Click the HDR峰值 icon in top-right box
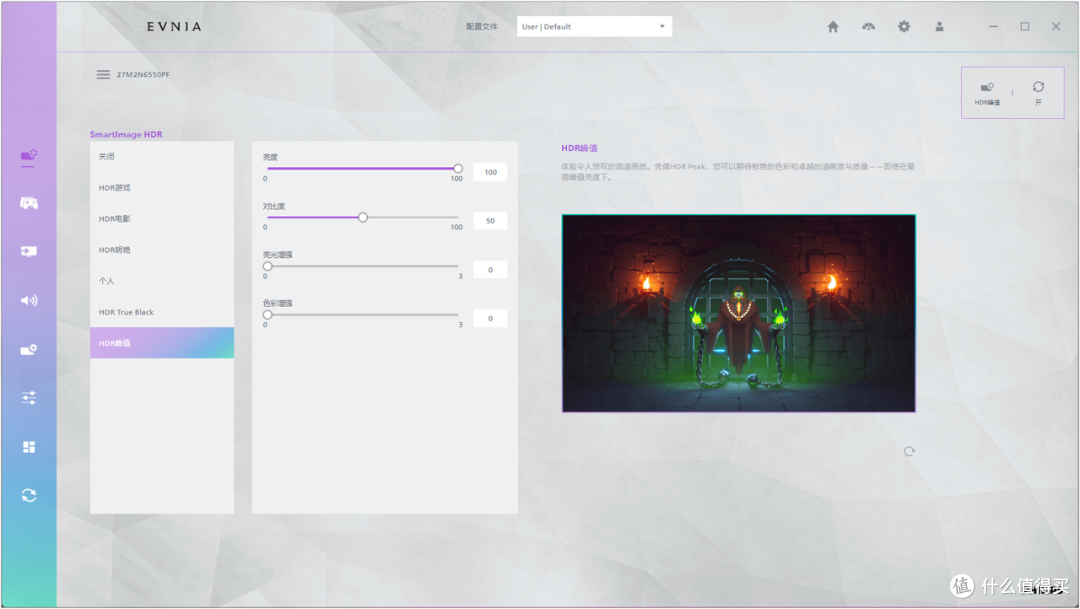The height and width of the screenshot is (609, 1080). 987,93
